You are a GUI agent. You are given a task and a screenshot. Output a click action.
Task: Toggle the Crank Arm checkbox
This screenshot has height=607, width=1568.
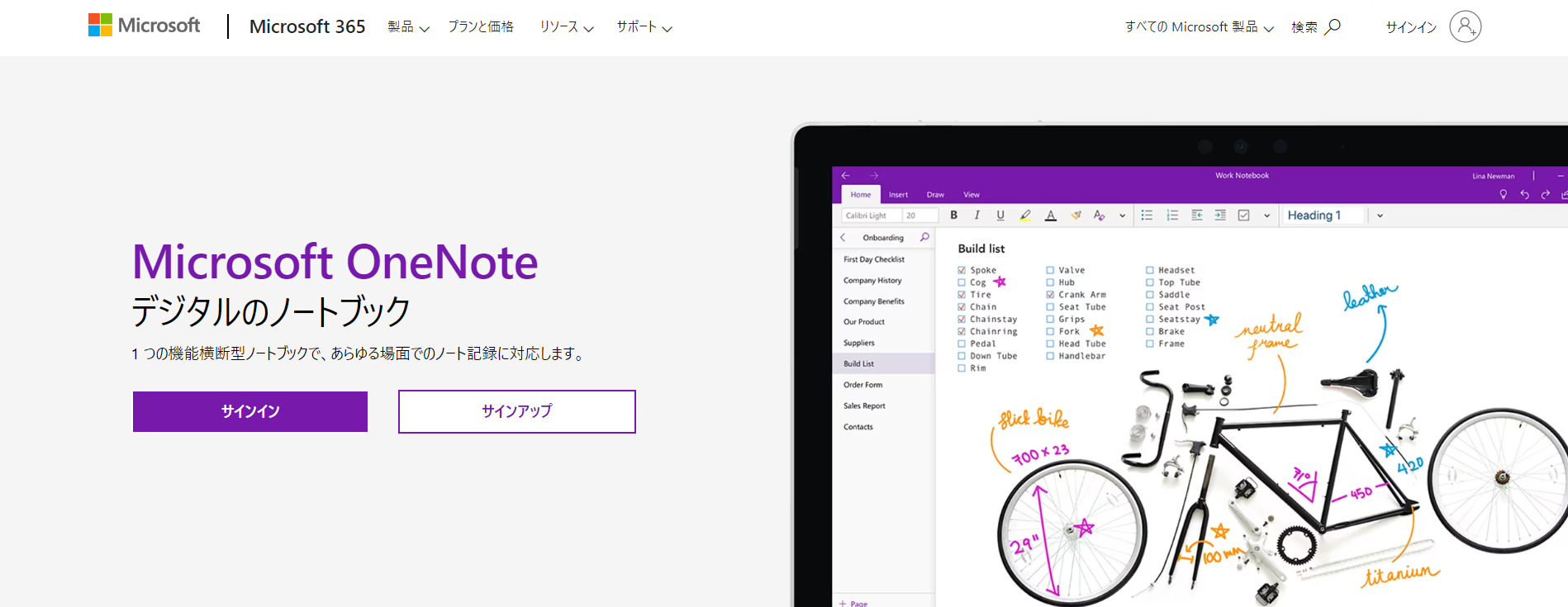1050,295
